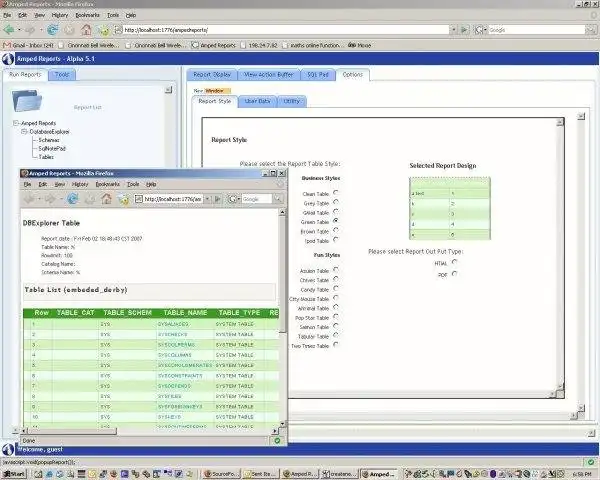Click green status icon in main status bar
This screenshot has width=600, height=480.
click(590, 462)
